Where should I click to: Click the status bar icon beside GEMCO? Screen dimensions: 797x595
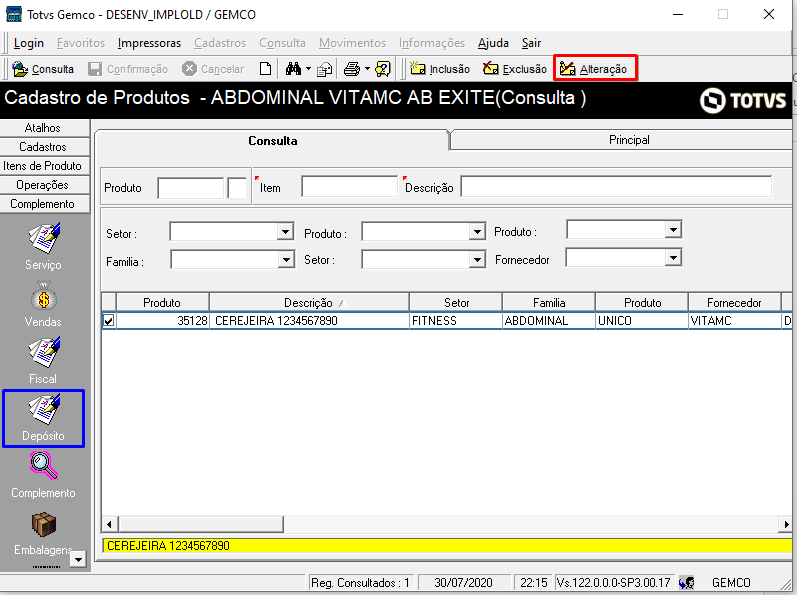[x=686, y=582]
